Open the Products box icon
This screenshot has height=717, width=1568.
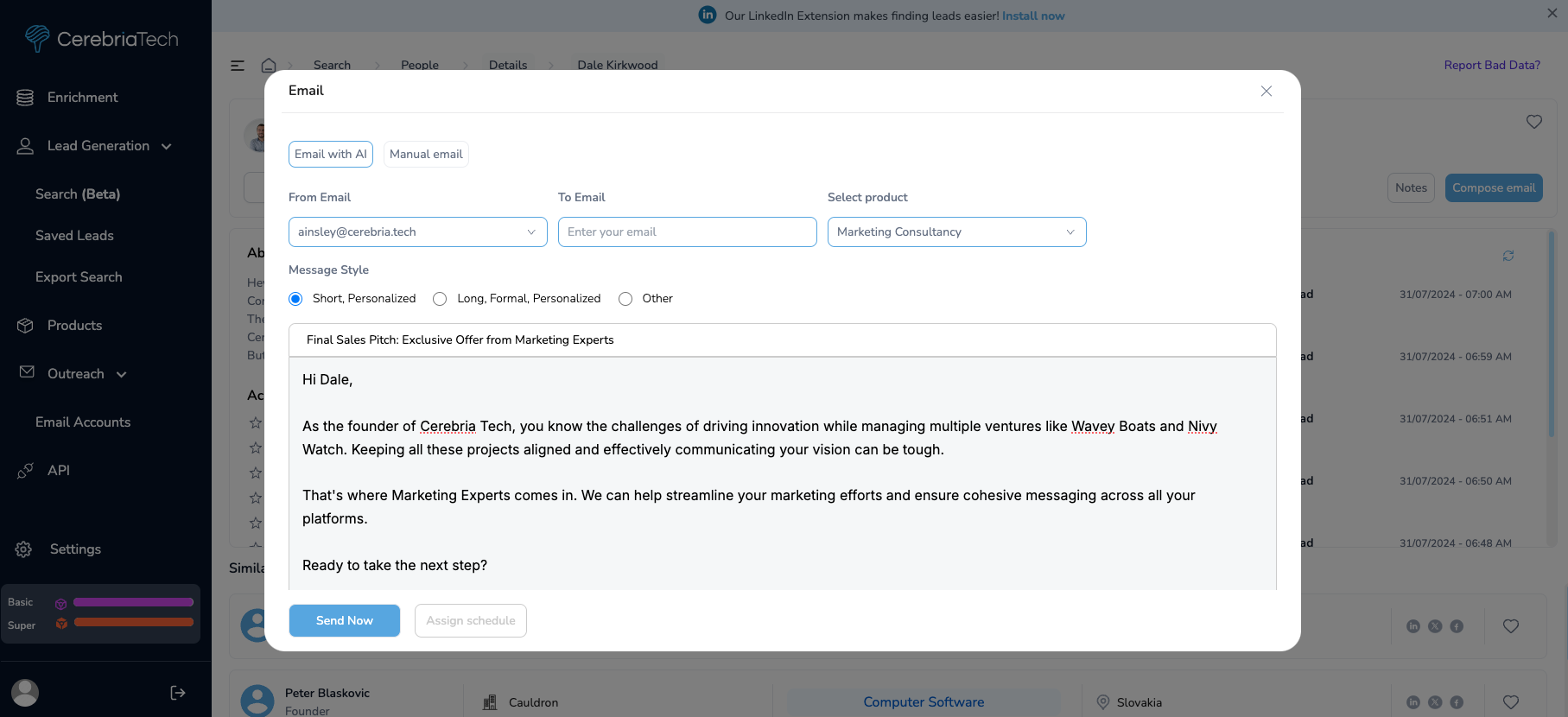coord(25,326)
